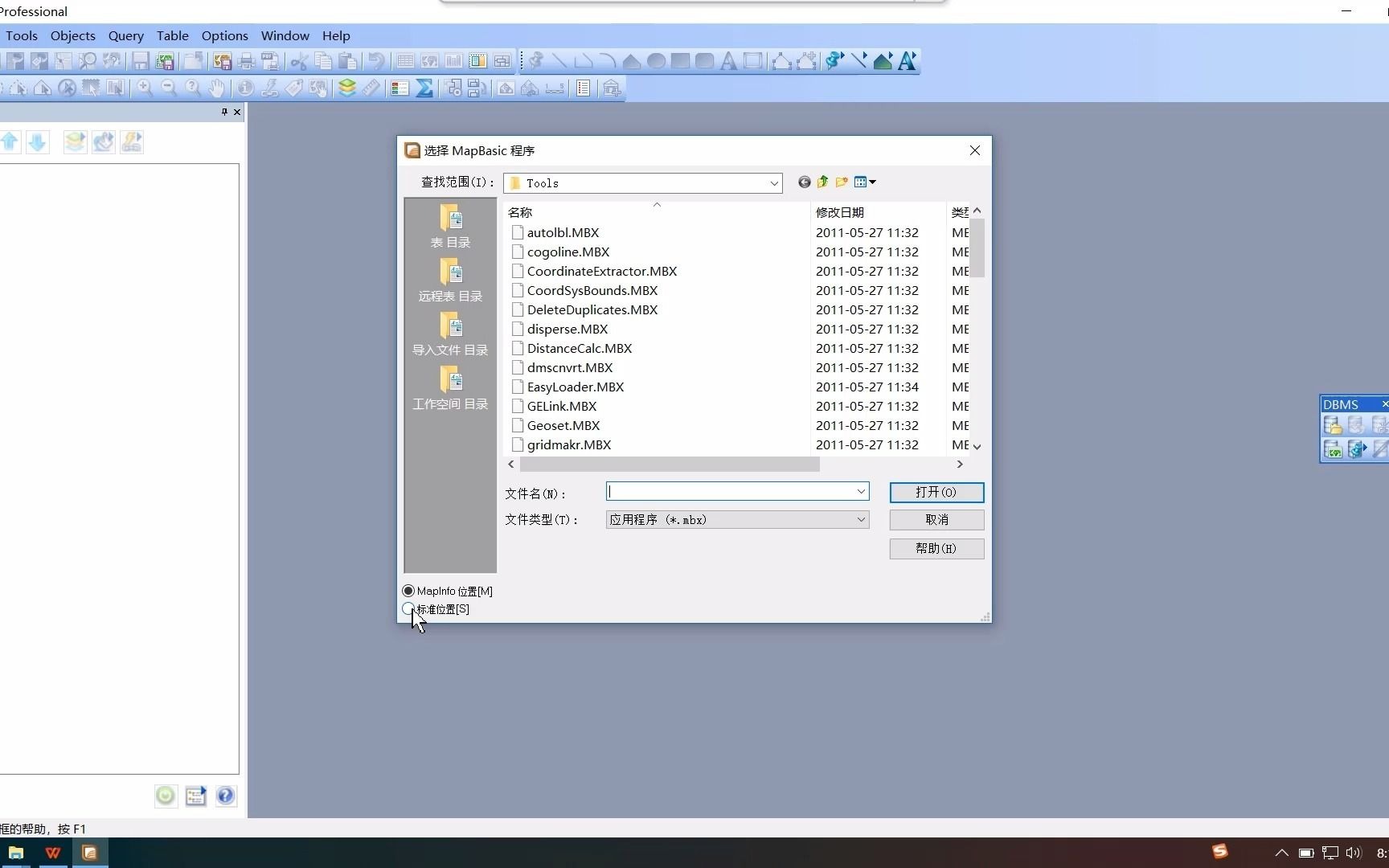
Task: Click the Symbol Style pushpin icon
Action: point(834,61)
